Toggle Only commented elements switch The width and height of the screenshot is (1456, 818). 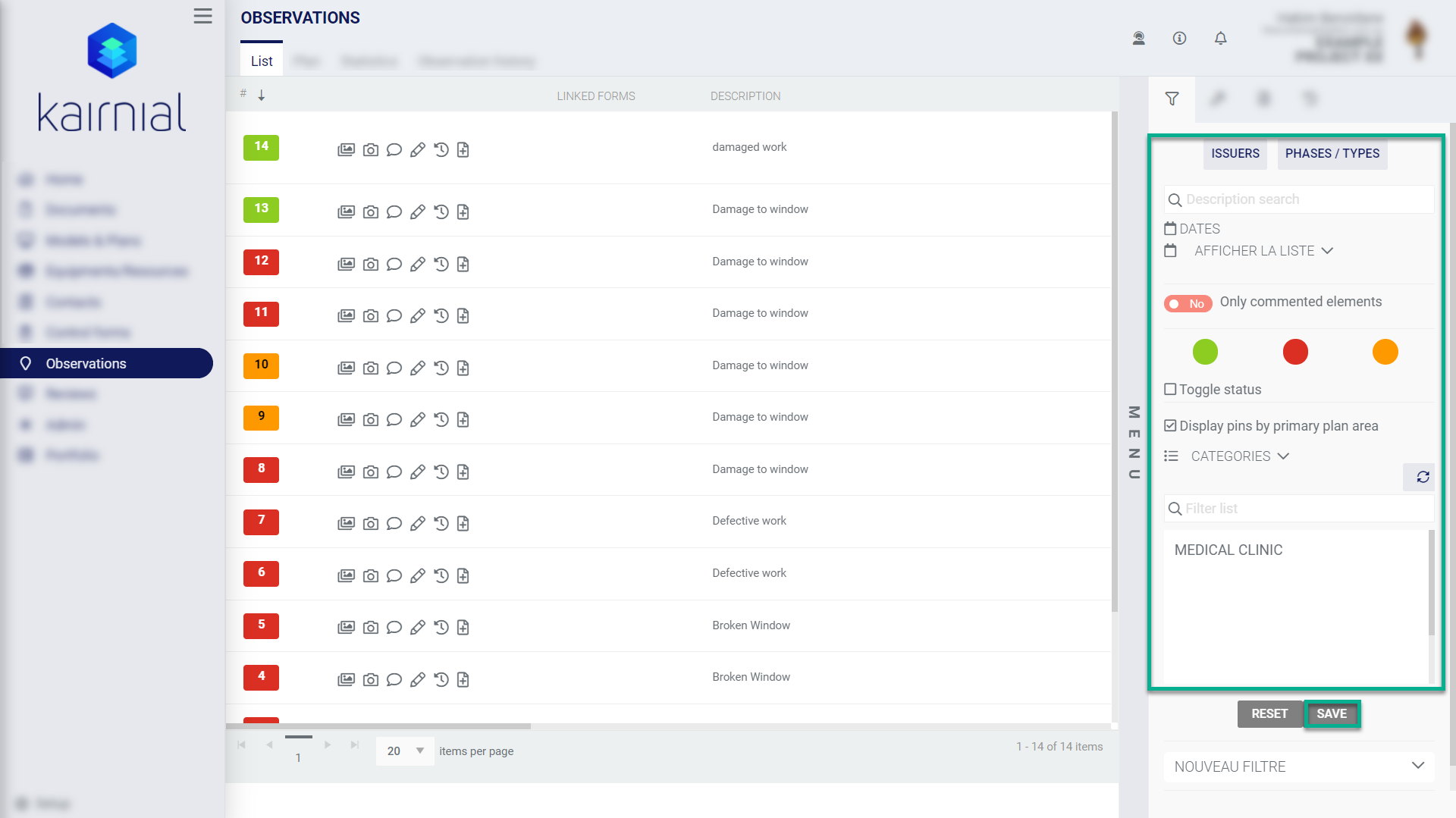pos(1188,304)
